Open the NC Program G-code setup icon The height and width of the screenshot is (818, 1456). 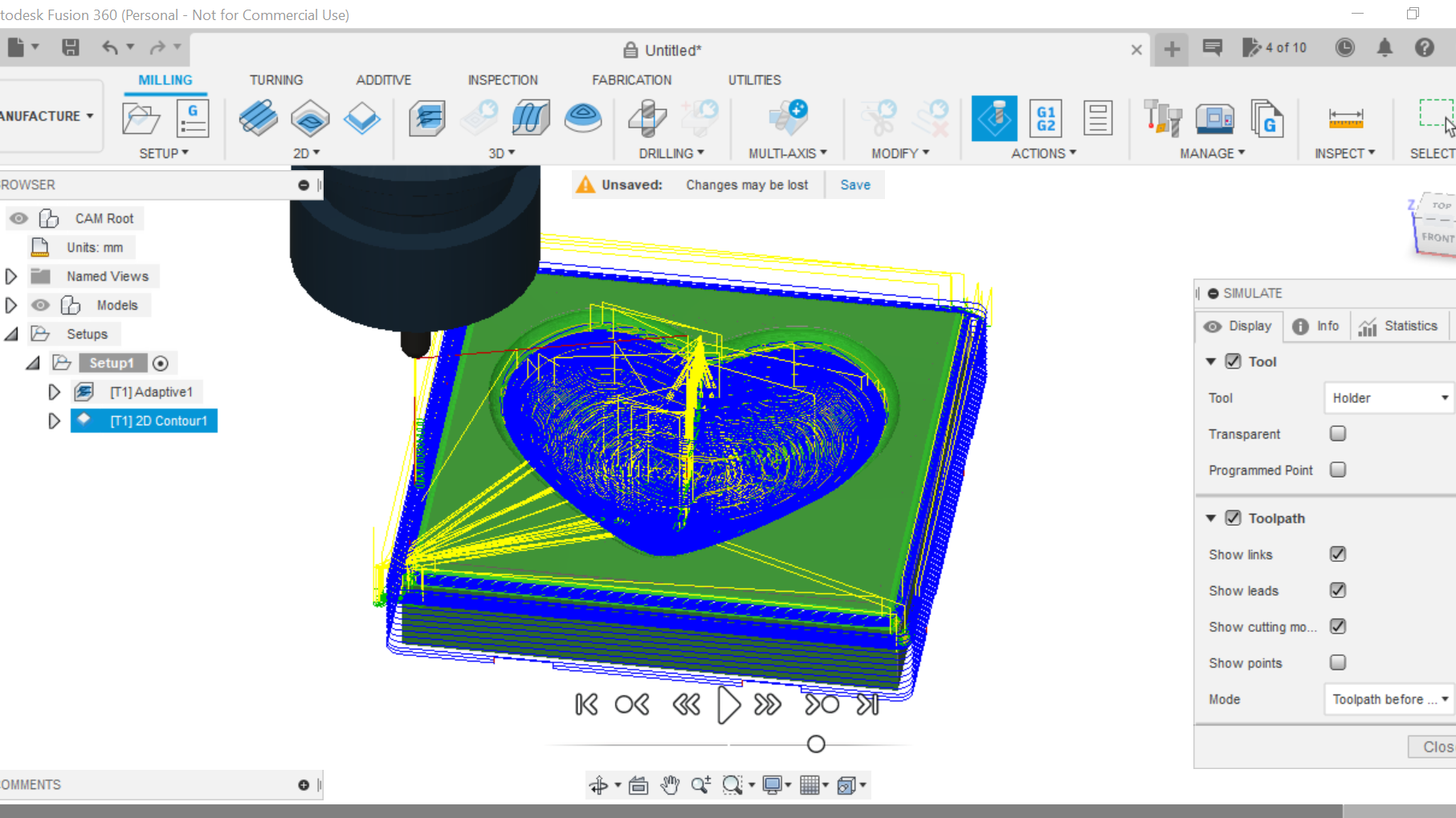[x=193, y=119]
